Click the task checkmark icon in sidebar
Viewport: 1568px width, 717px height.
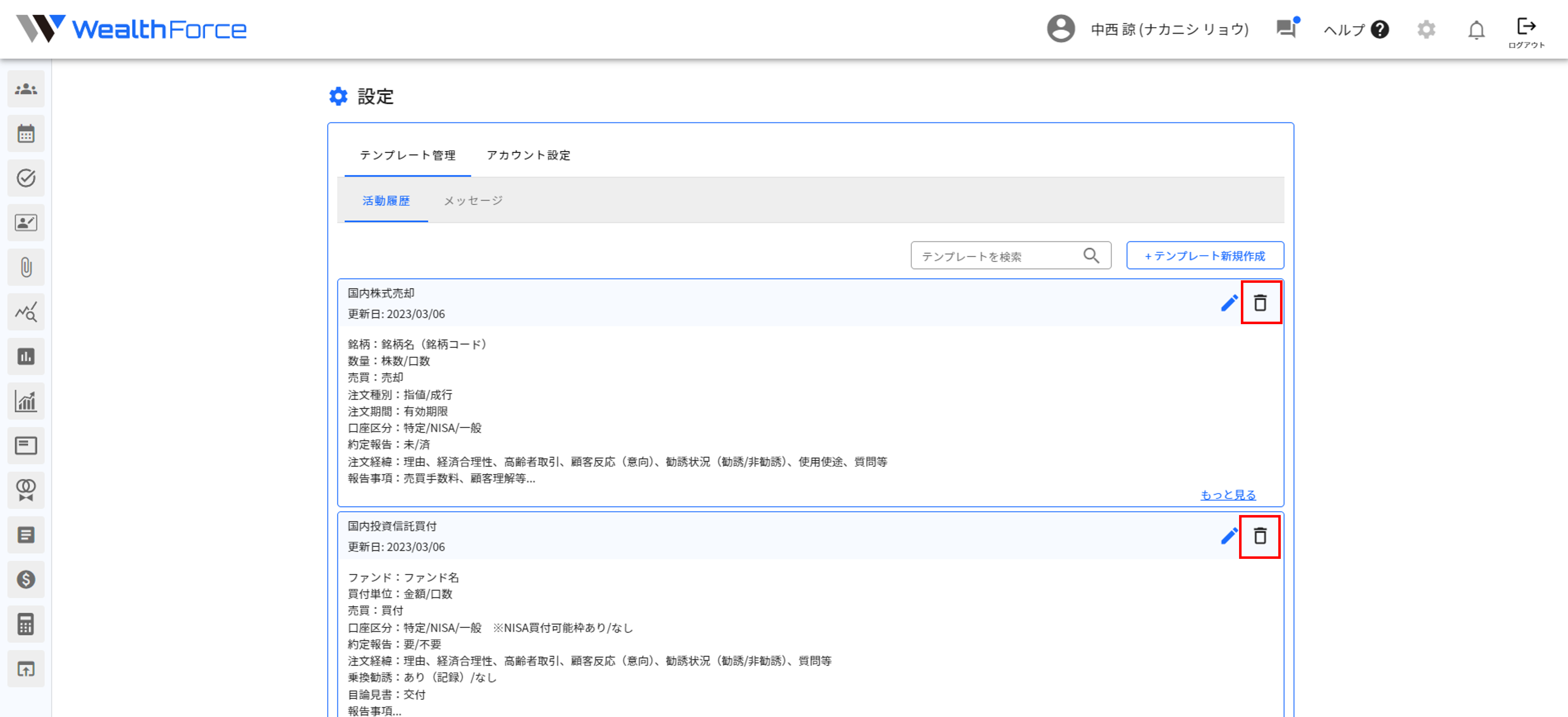[26, 178]
